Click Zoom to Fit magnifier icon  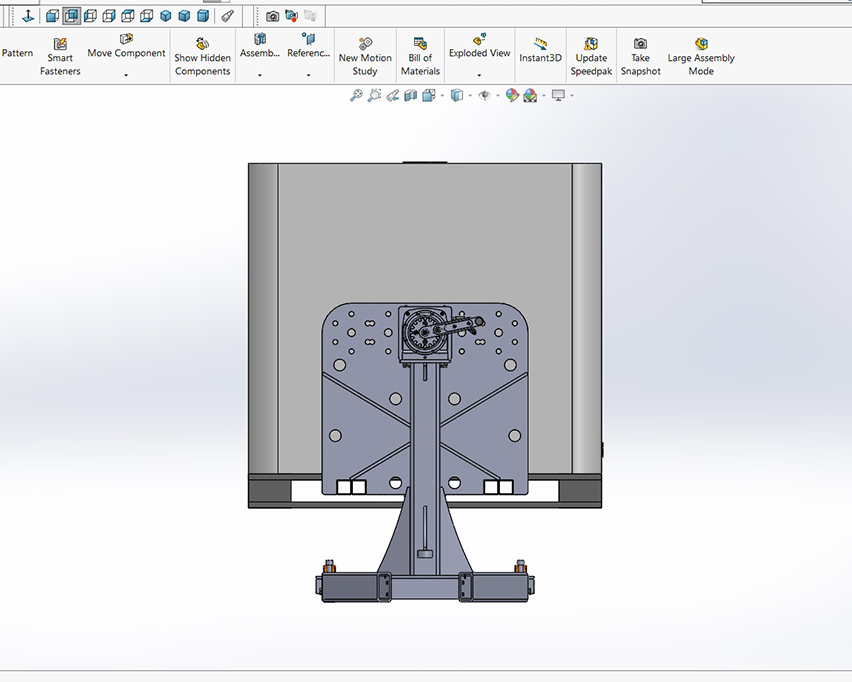356,96
